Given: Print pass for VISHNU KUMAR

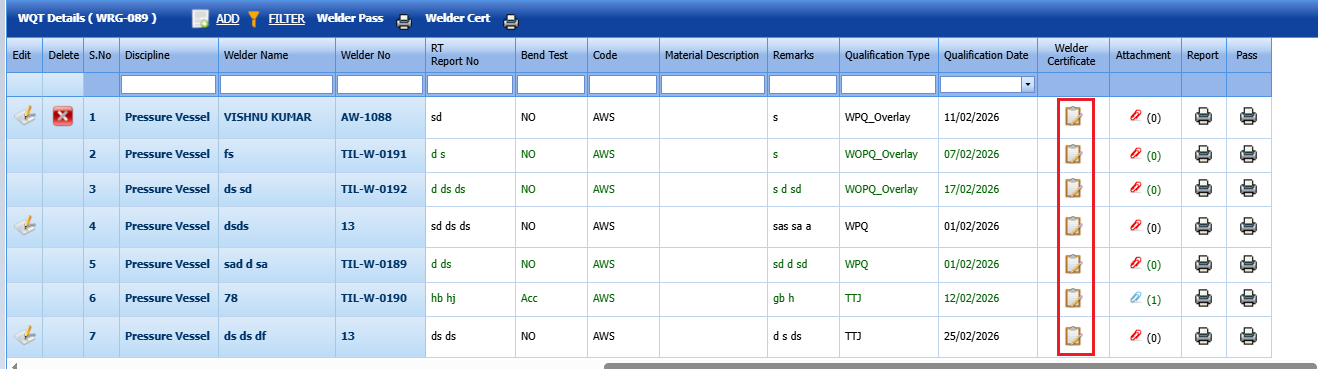Looking at the screenshot, I should tap(1249, 117).
